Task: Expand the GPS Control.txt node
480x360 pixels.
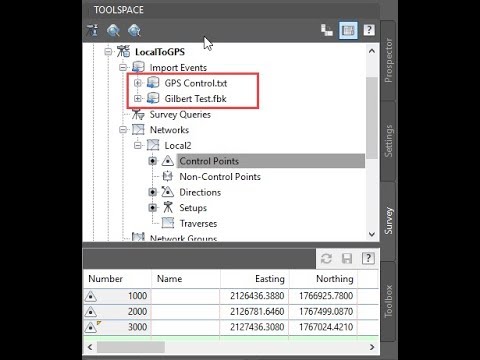Action: point(138,83)
